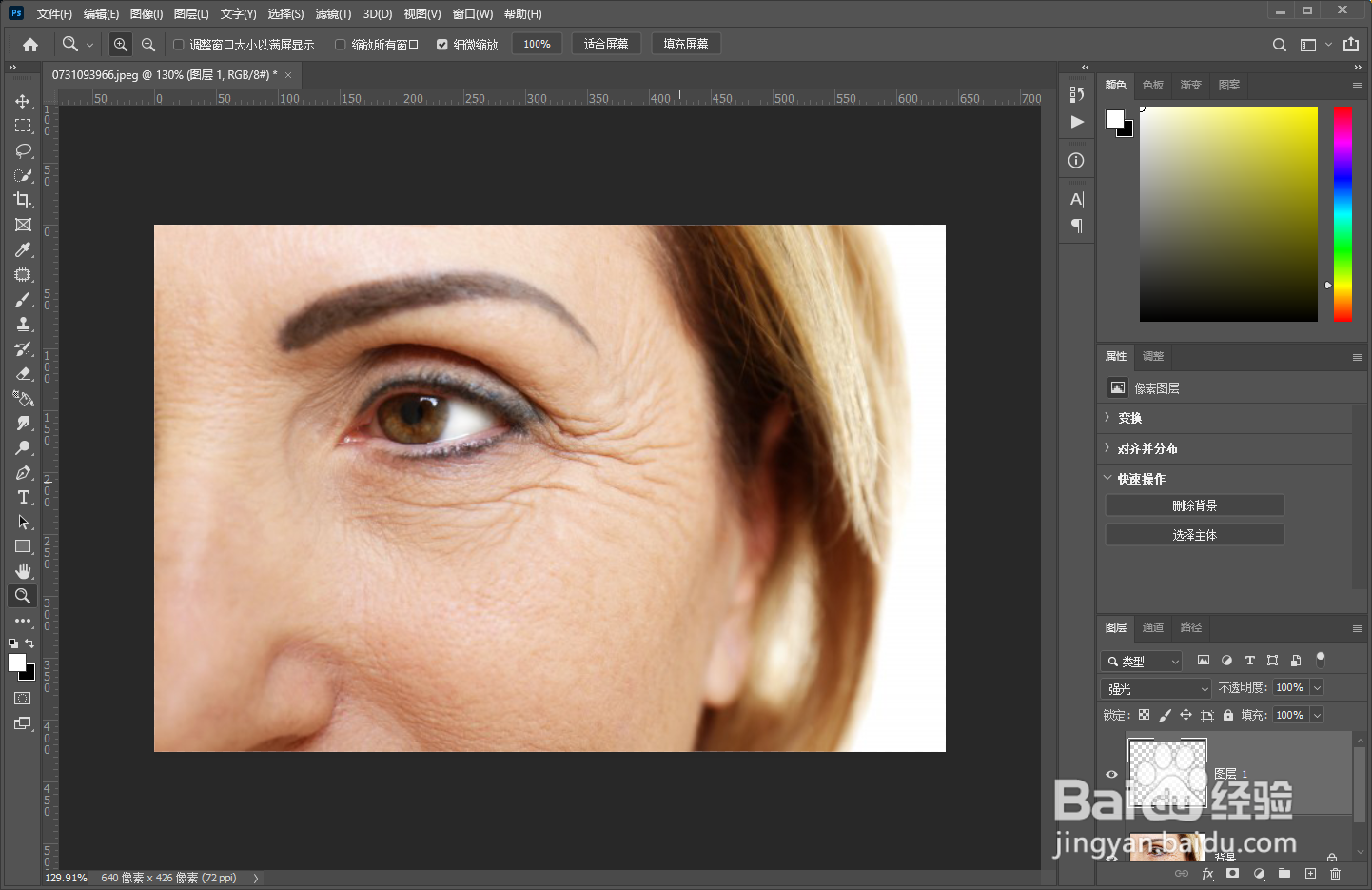This screenshot has width=1372, height=890.
Task: Delete layer with the trash icon
Action: click(1336, 874)
